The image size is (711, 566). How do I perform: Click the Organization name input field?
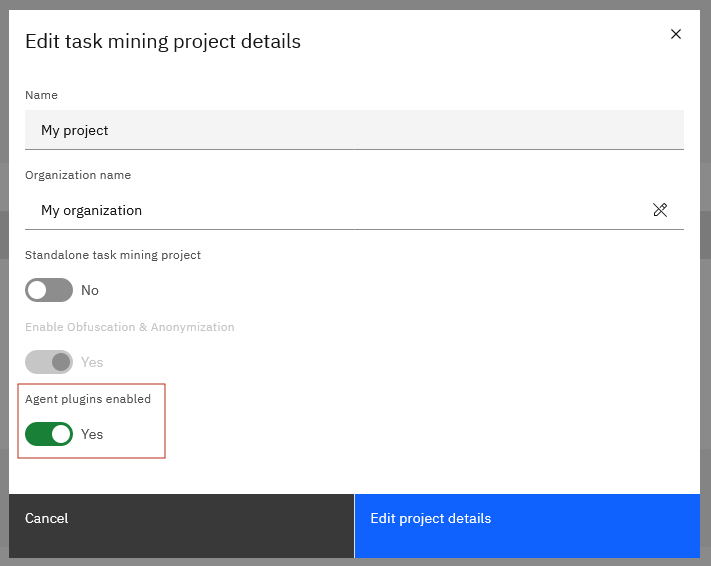(x=340, y=210)
